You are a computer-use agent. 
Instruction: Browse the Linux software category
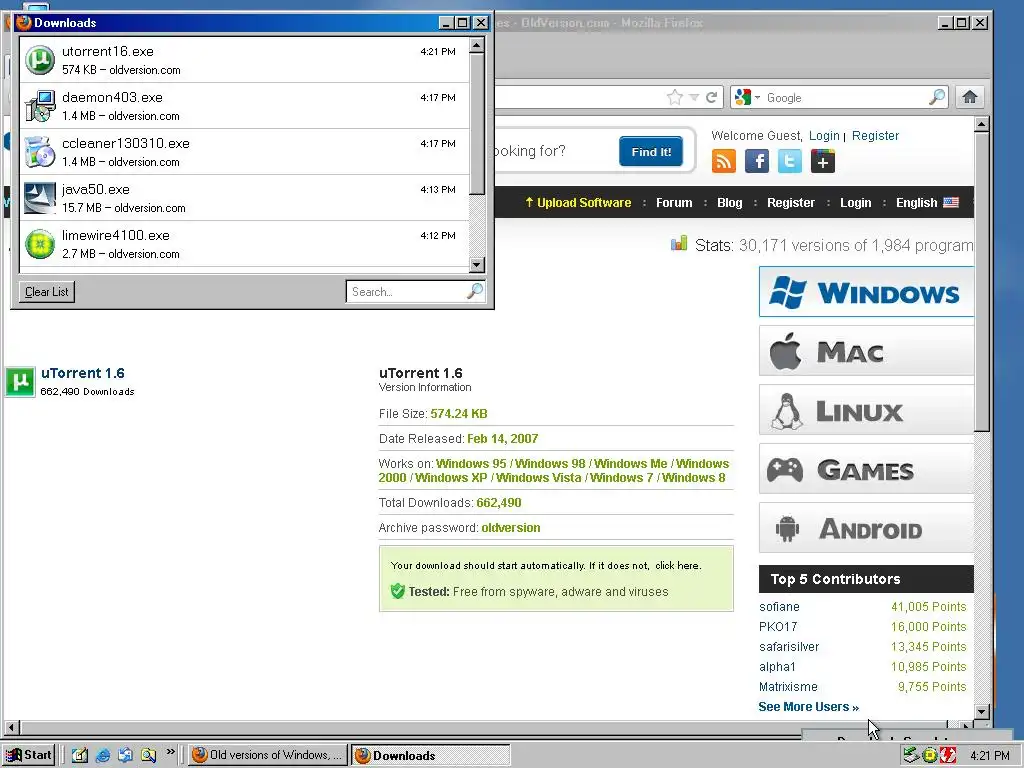coord(866,410)
